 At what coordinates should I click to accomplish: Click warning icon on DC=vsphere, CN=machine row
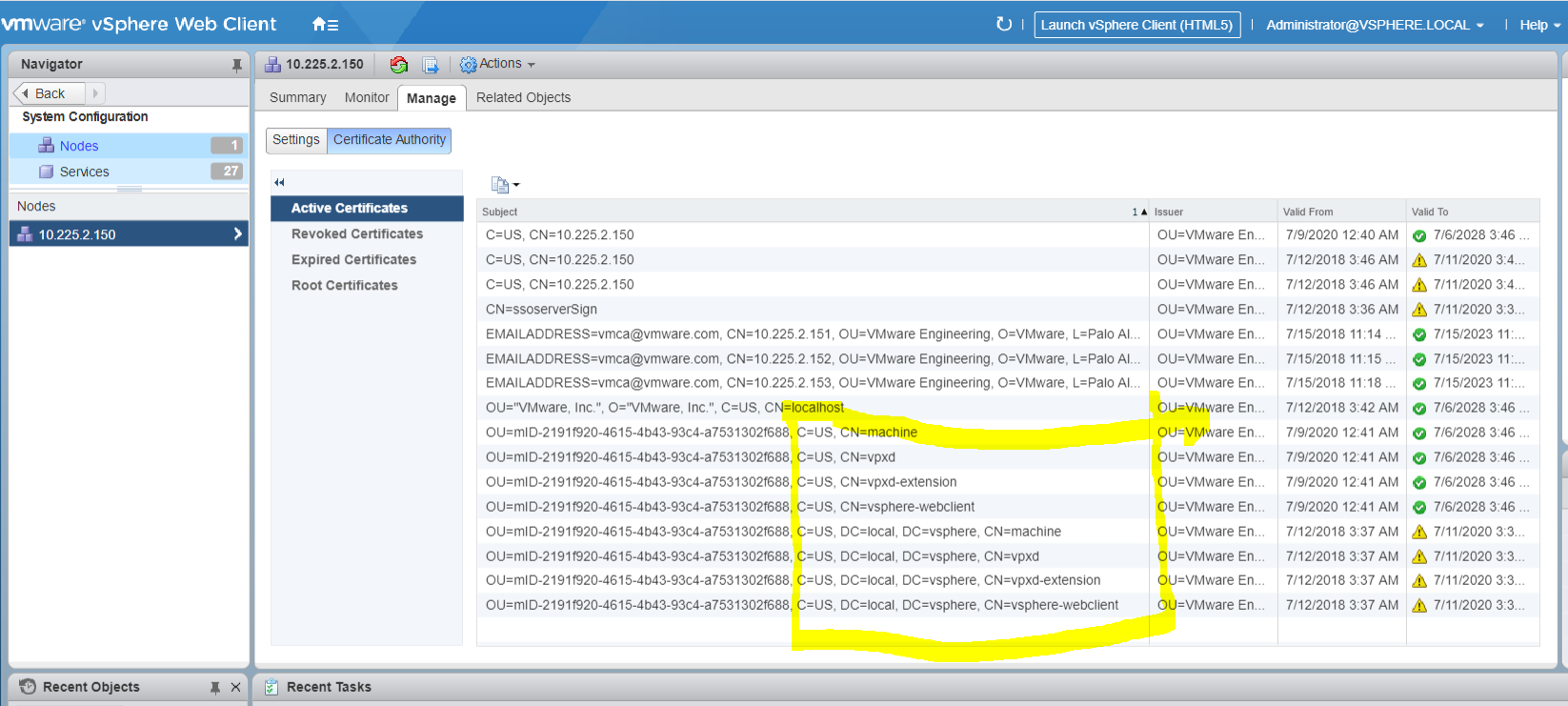click(x=1419, y=532)
